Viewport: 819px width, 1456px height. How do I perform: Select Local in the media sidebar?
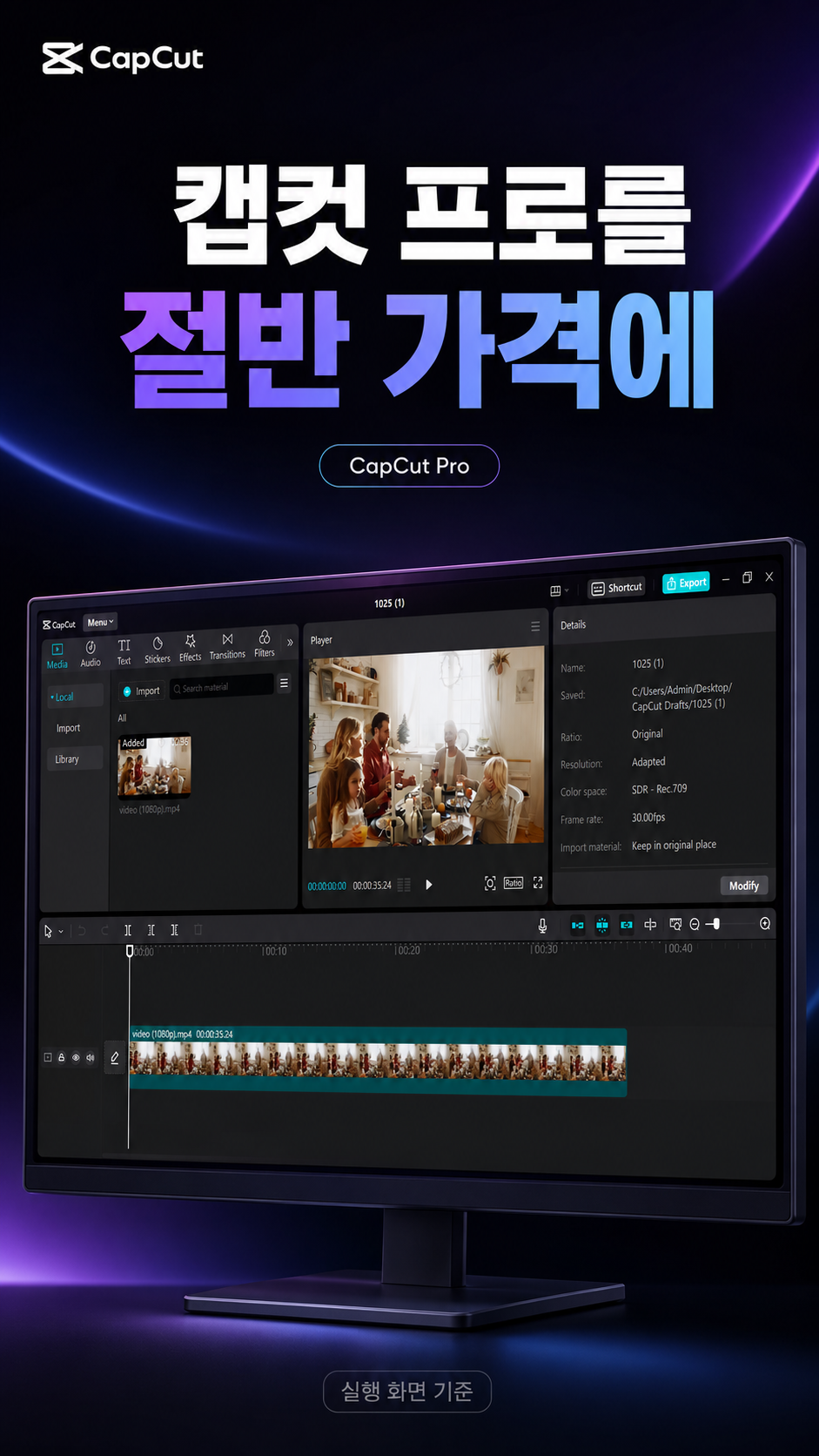tap(75, 697)
